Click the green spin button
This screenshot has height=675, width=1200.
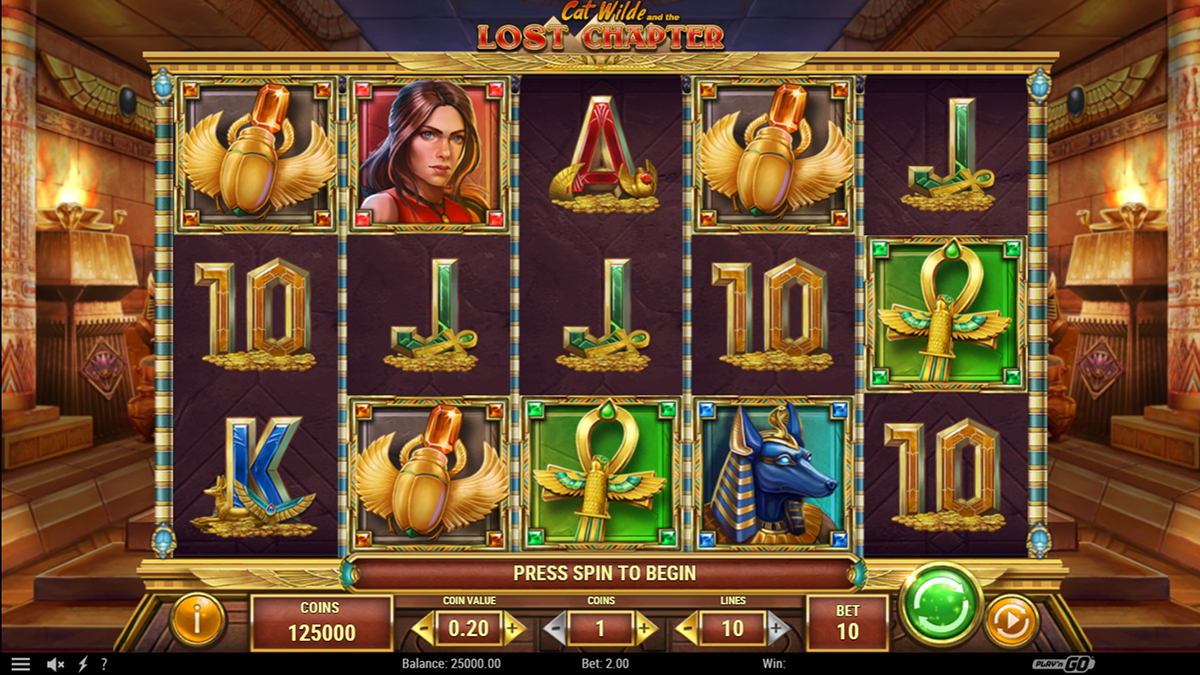(x=940, y=604)
